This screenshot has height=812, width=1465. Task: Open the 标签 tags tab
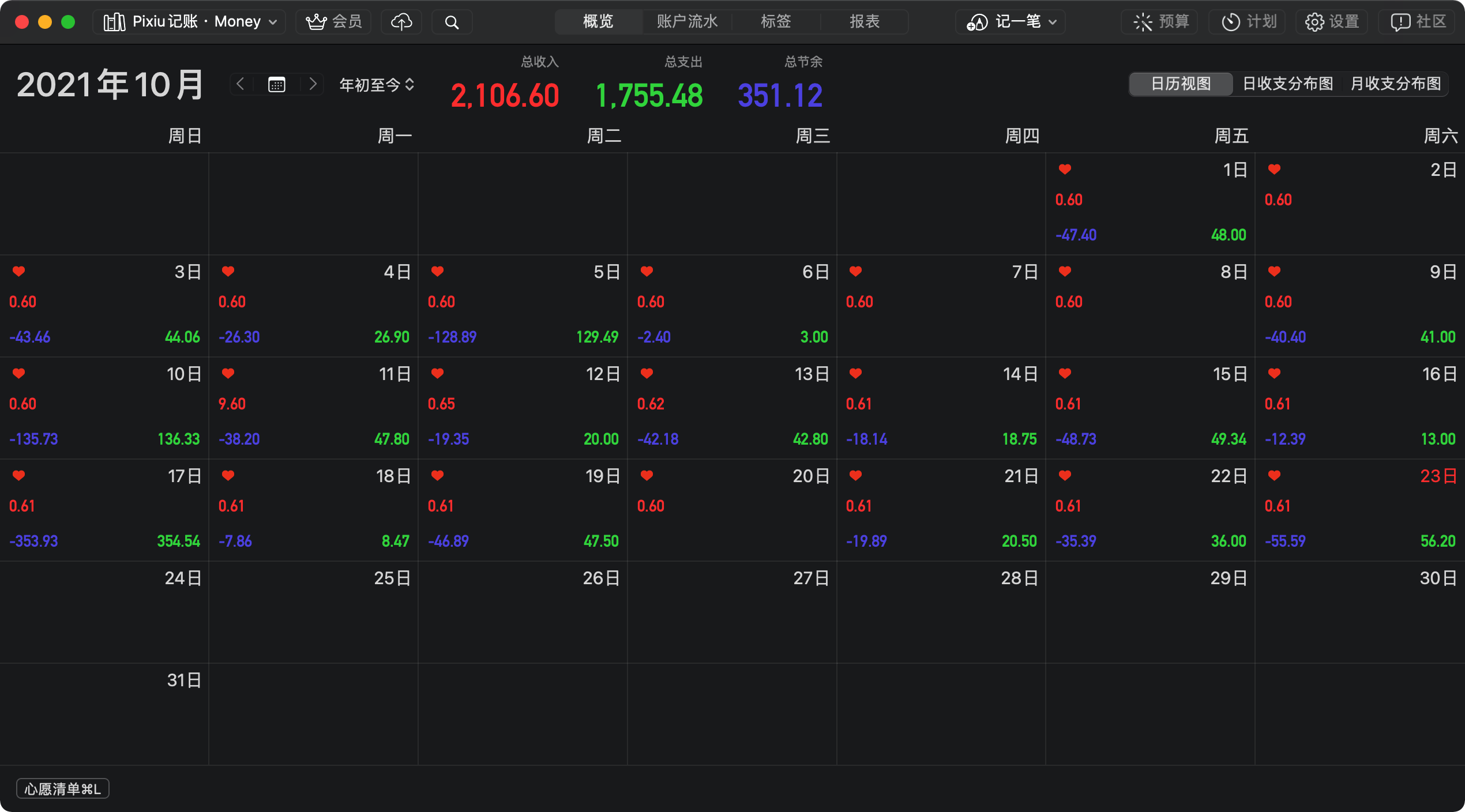click(x=776, y=22)
